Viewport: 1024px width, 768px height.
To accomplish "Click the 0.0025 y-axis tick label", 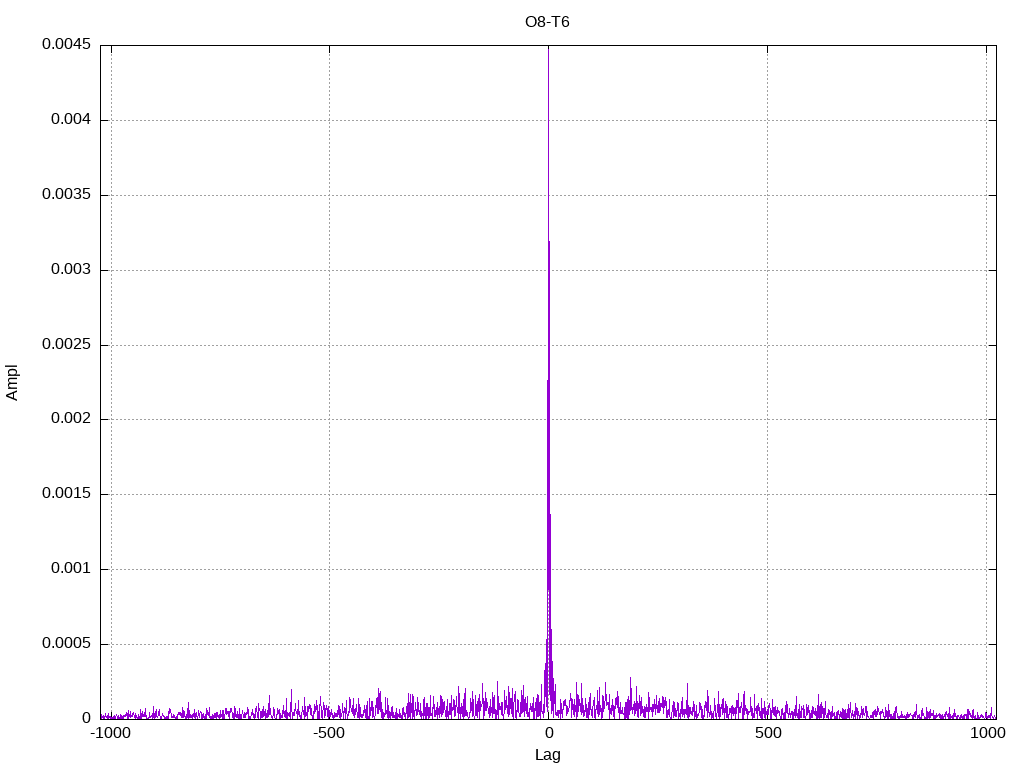I will tap(67, 344).
